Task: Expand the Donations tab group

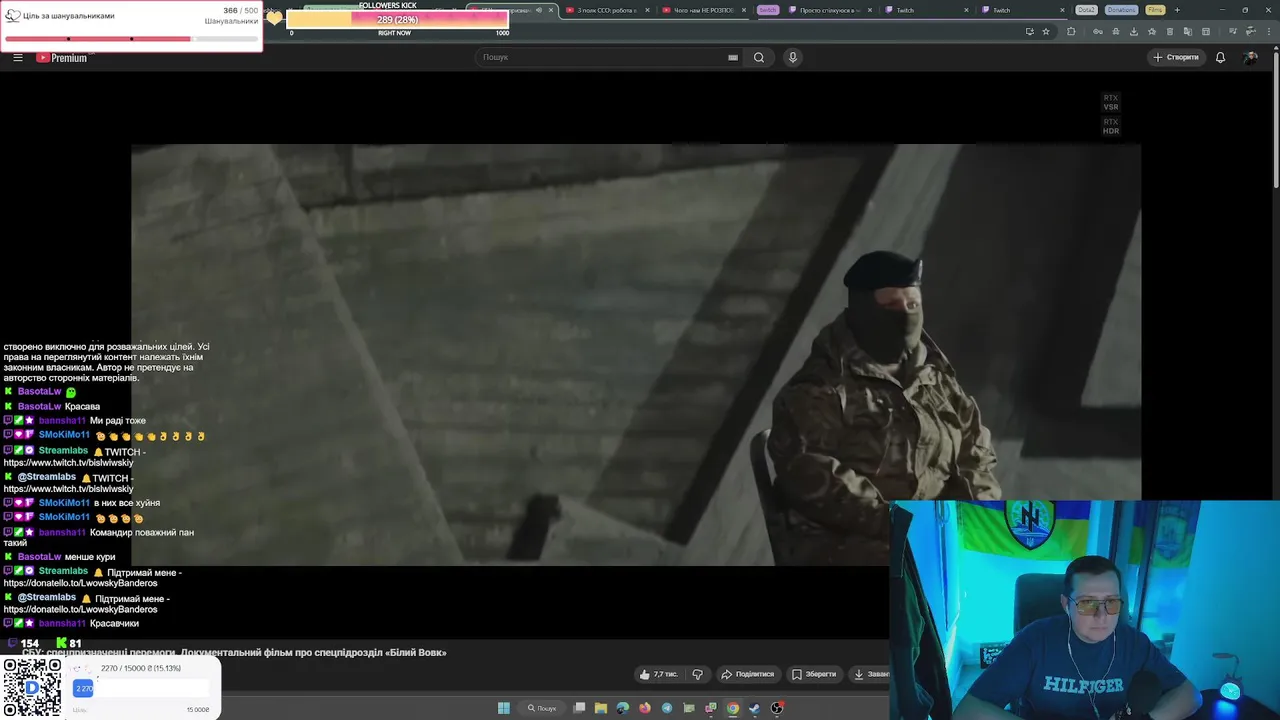Action: click(x=1122, y=10)
